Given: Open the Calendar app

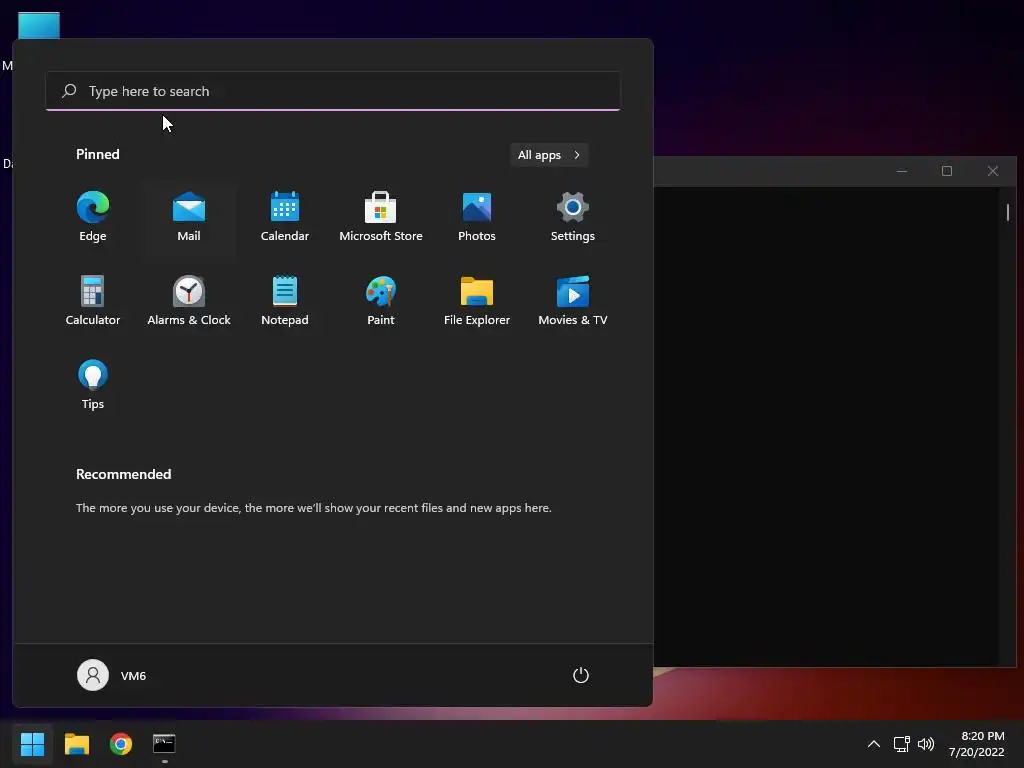Looking at the screenshot, I should [x=285, y=217].
